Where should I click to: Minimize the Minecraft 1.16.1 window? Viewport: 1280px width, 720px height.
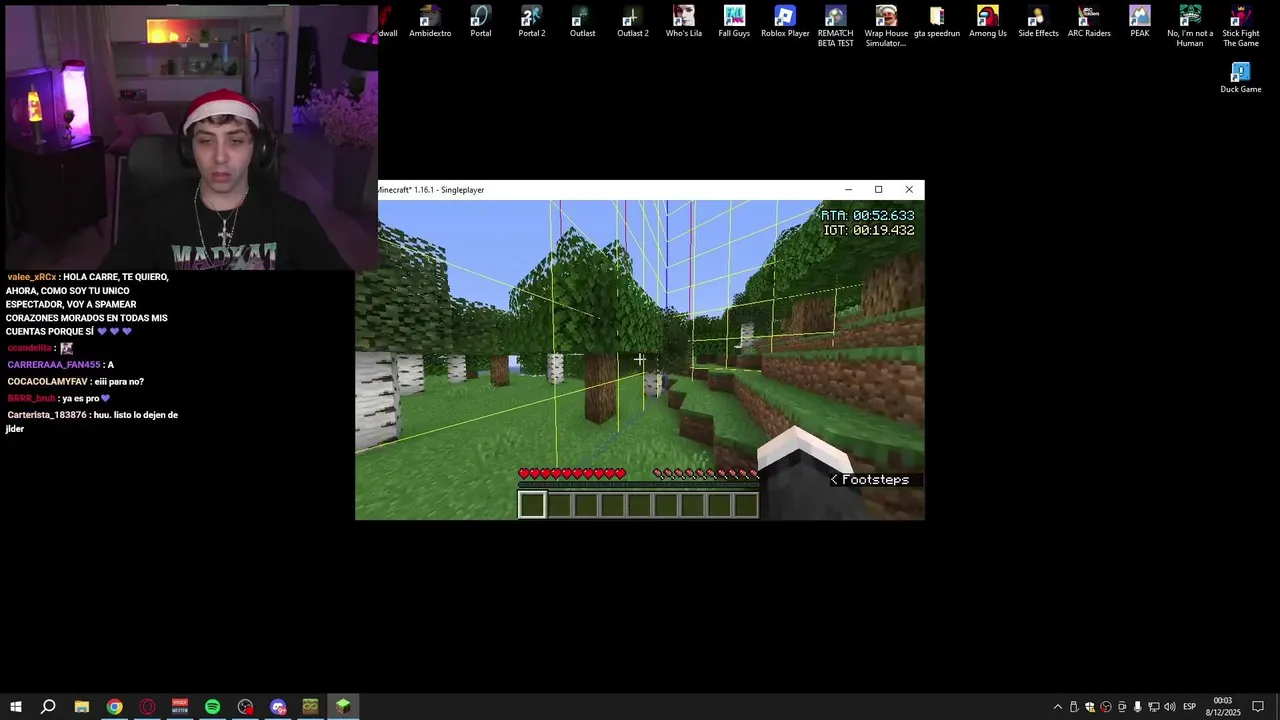848,190
